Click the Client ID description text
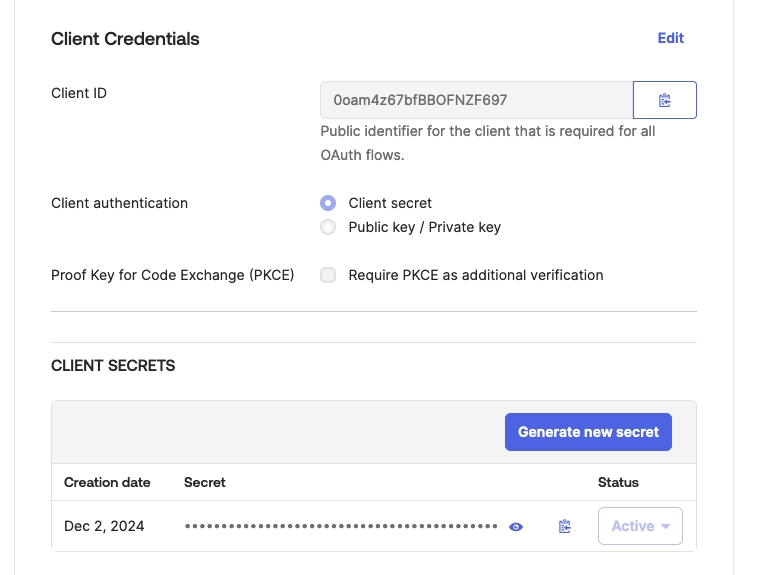 coord(487,143)
